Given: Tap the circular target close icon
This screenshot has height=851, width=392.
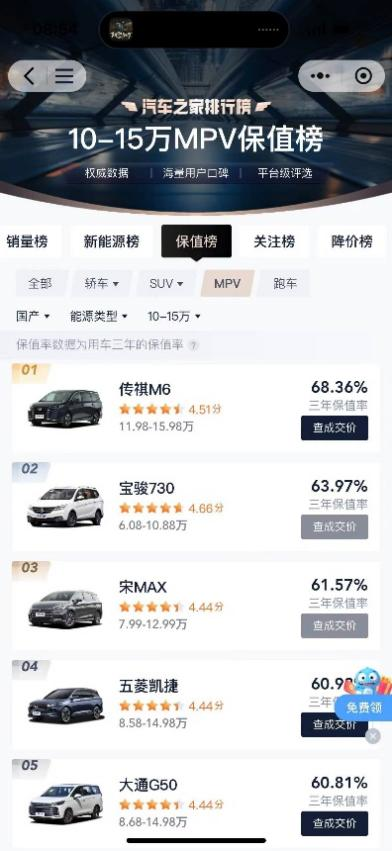Looking at the screenshot, I should tap(363, 75).
